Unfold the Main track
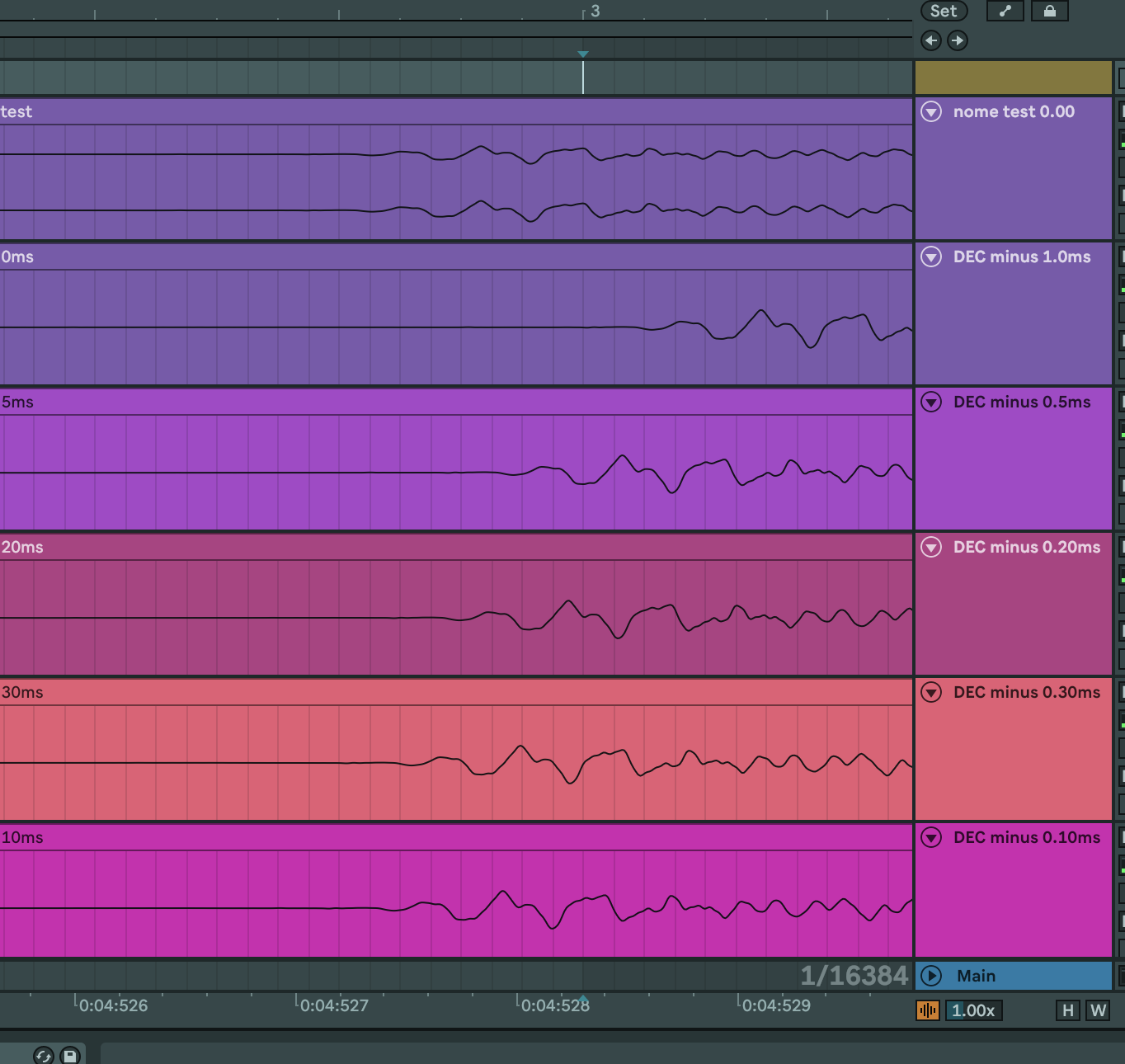The width and height of the screenshot is (1125, 1064). pos(931,976)
